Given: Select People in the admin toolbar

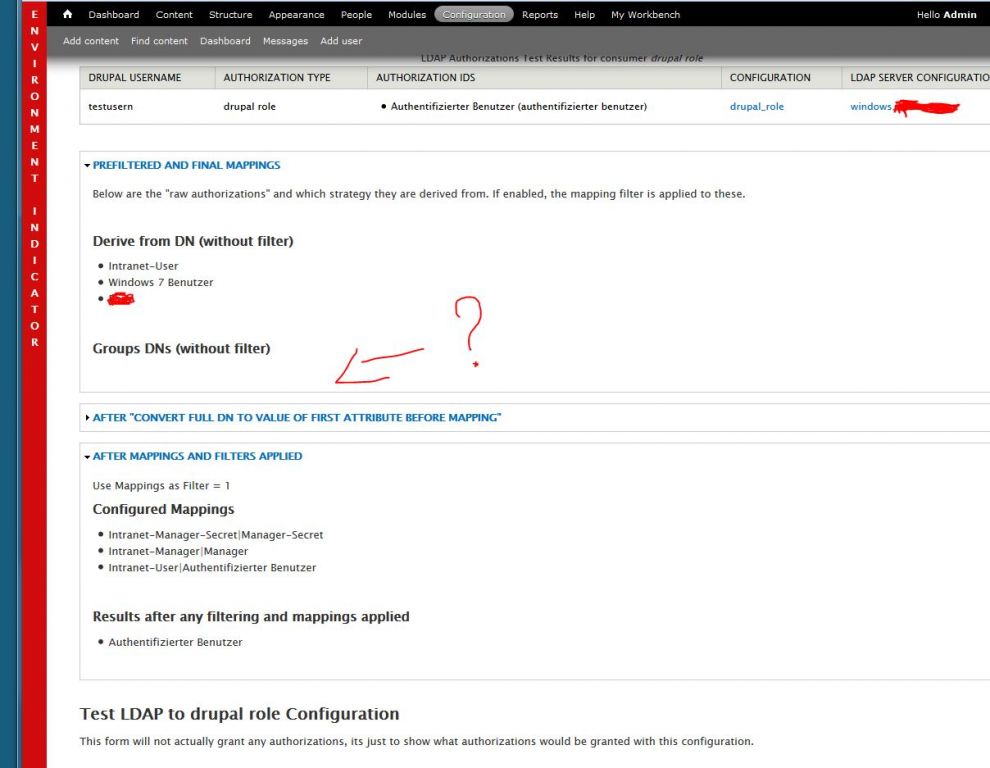Looking at the screenshot, I should click(356, 15).
